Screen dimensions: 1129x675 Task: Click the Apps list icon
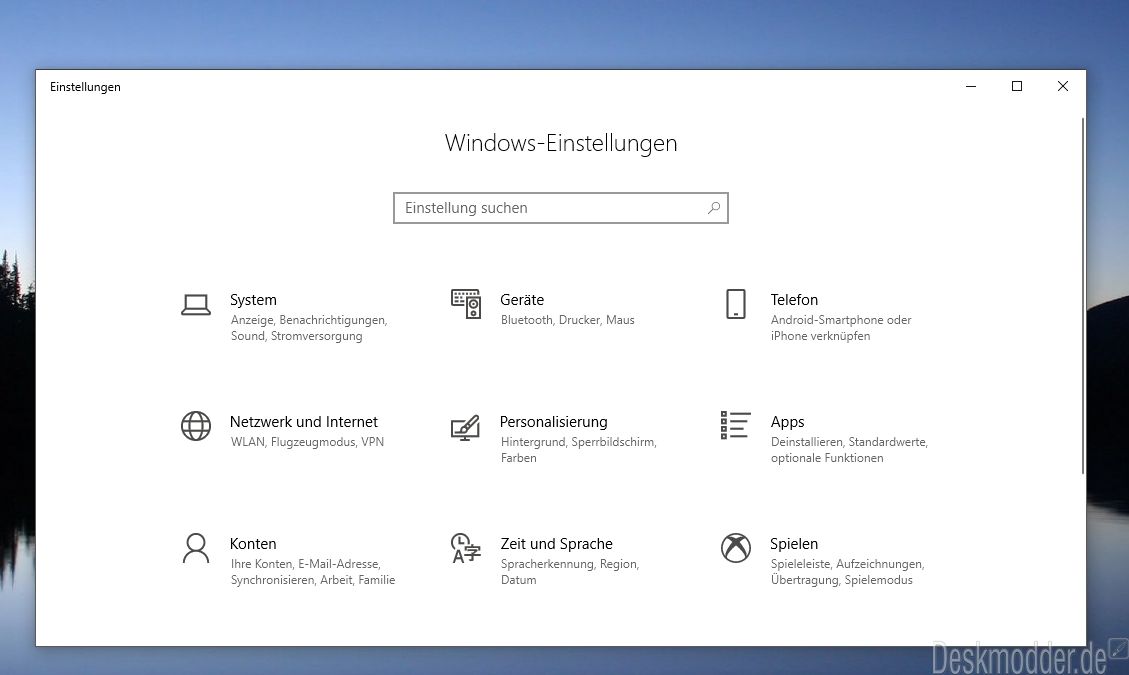[x=735, y=425]
